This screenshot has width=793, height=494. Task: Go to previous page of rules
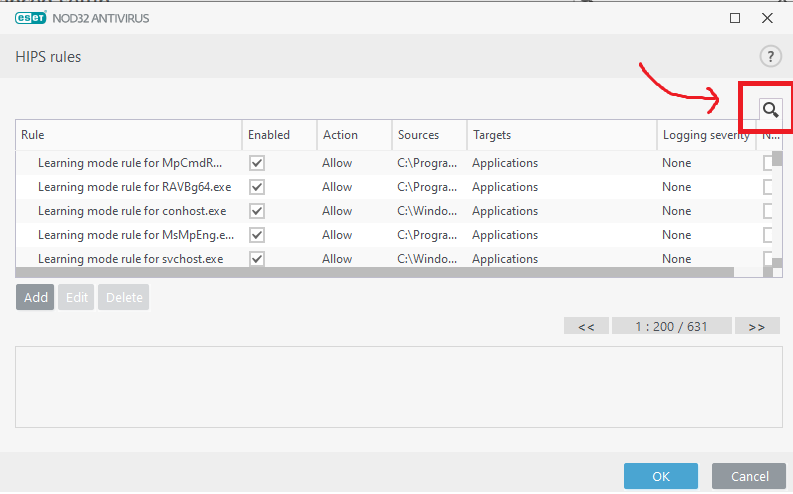coord(586,326)
